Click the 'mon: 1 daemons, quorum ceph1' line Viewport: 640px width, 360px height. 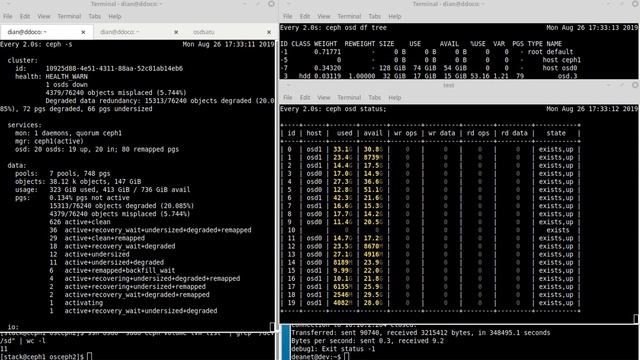coord(68,133)
